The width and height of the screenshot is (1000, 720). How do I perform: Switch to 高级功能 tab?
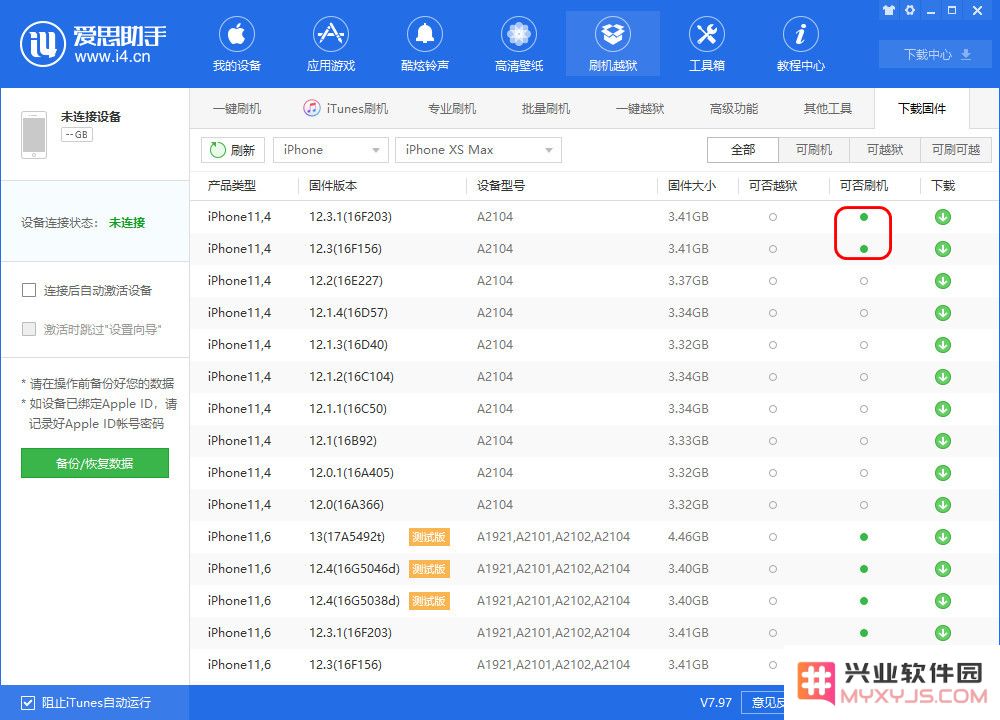coord(733,108)
